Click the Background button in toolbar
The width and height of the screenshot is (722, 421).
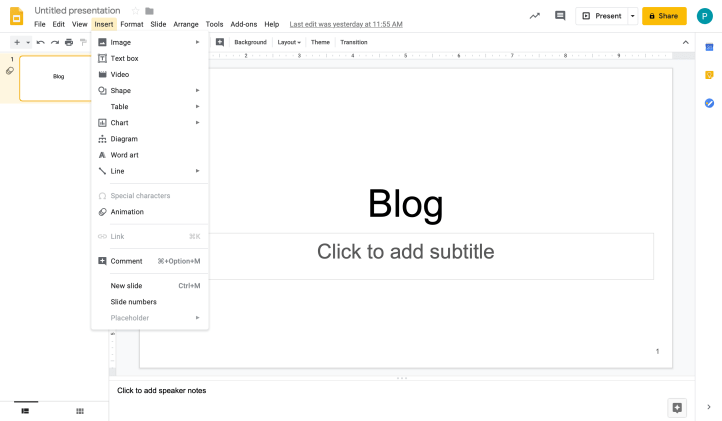click(250, 42)
